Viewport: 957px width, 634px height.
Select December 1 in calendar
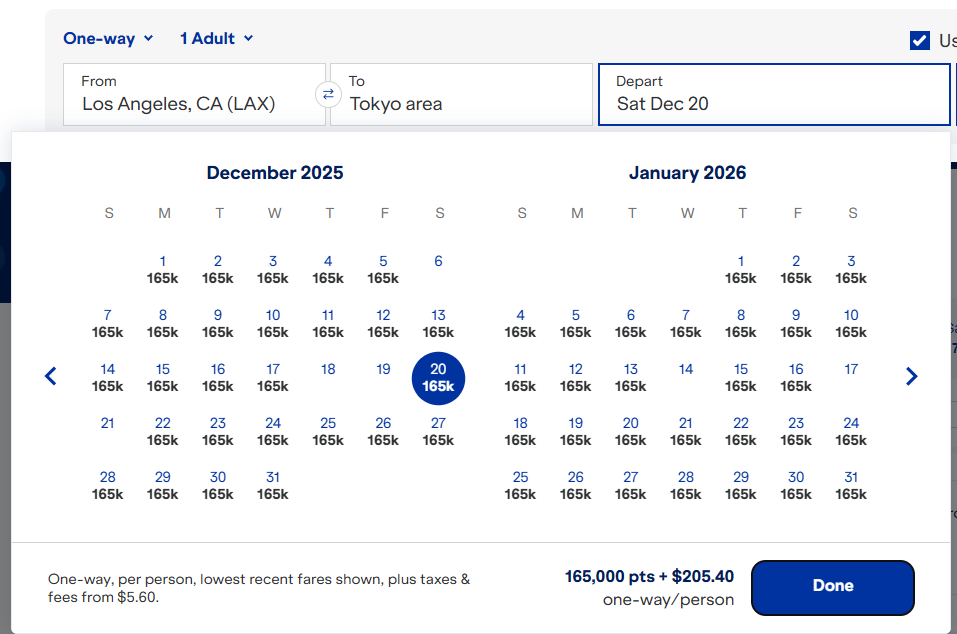tap(163, 270)
